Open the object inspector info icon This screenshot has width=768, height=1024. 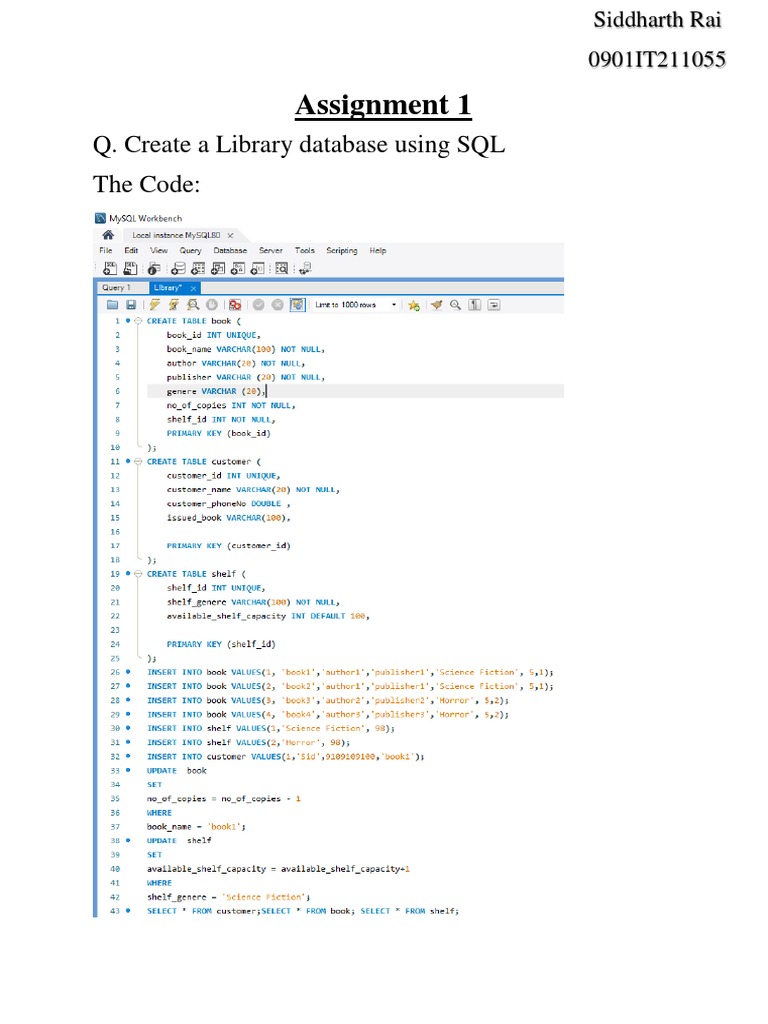coord(153,268)
